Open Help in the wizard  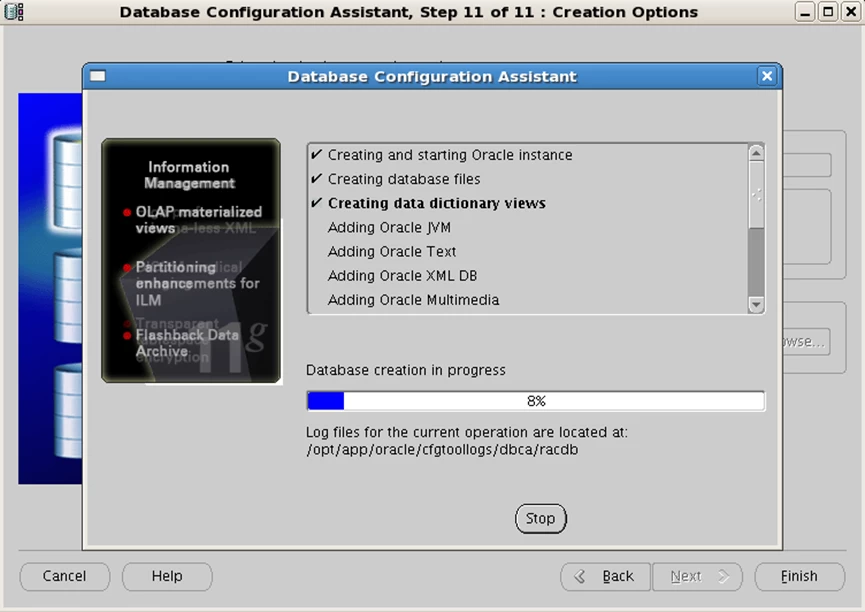pyautogui.click(x=167, y=576)
